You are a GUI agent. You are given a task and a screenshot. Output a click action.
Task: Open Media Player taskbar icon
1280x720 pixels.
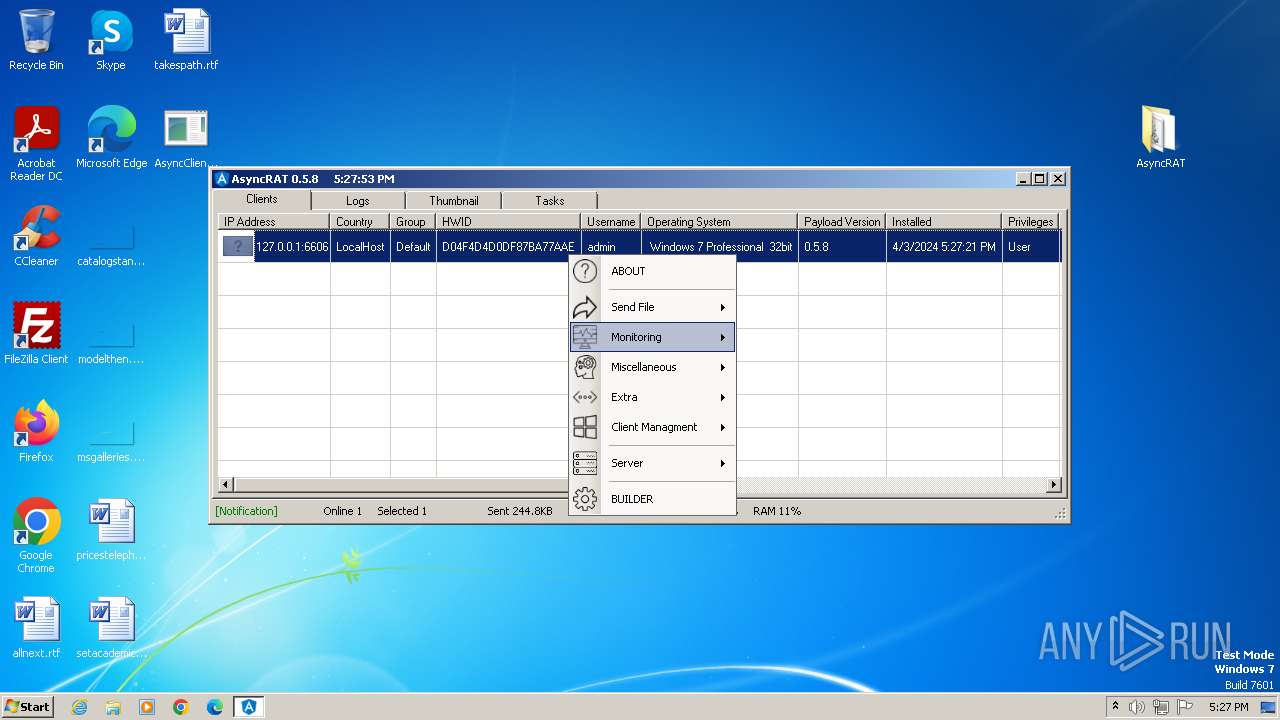(x=147, y=707)
